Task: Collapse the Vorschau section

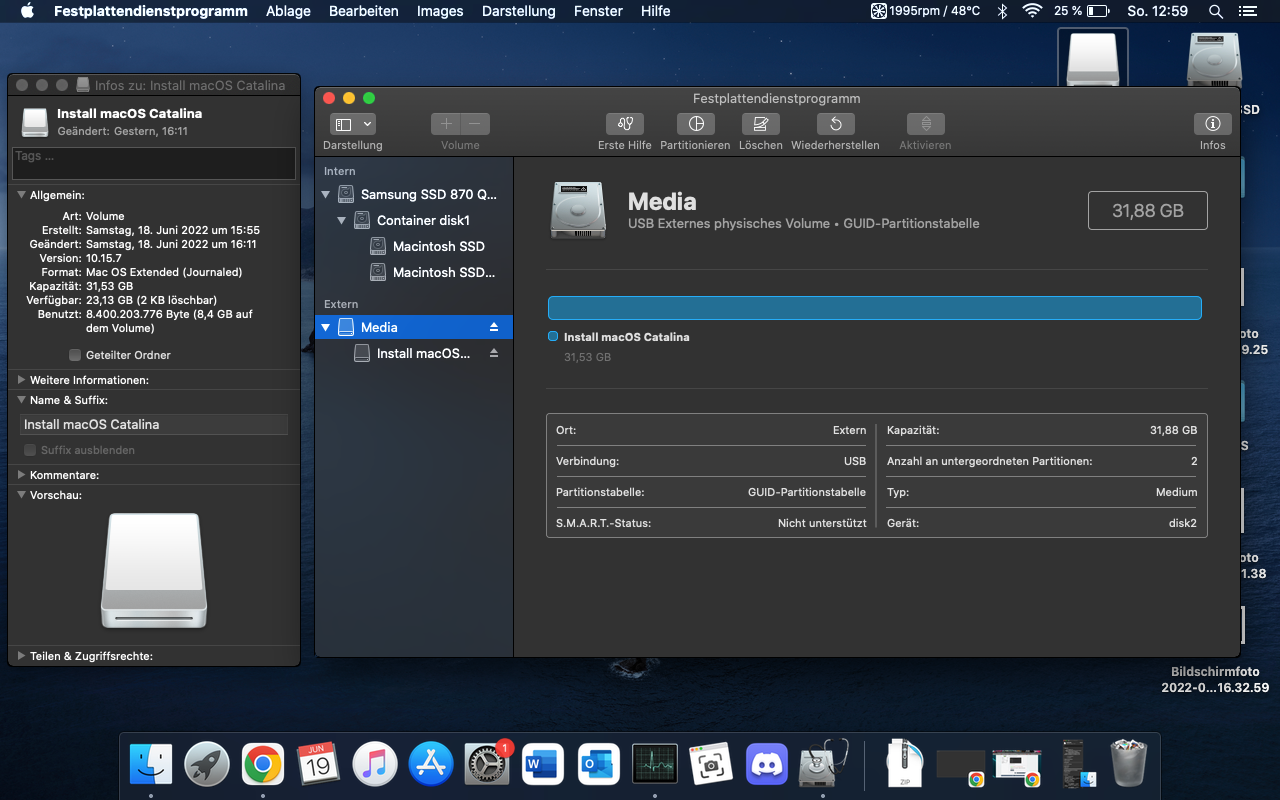Action: point(22,495)
